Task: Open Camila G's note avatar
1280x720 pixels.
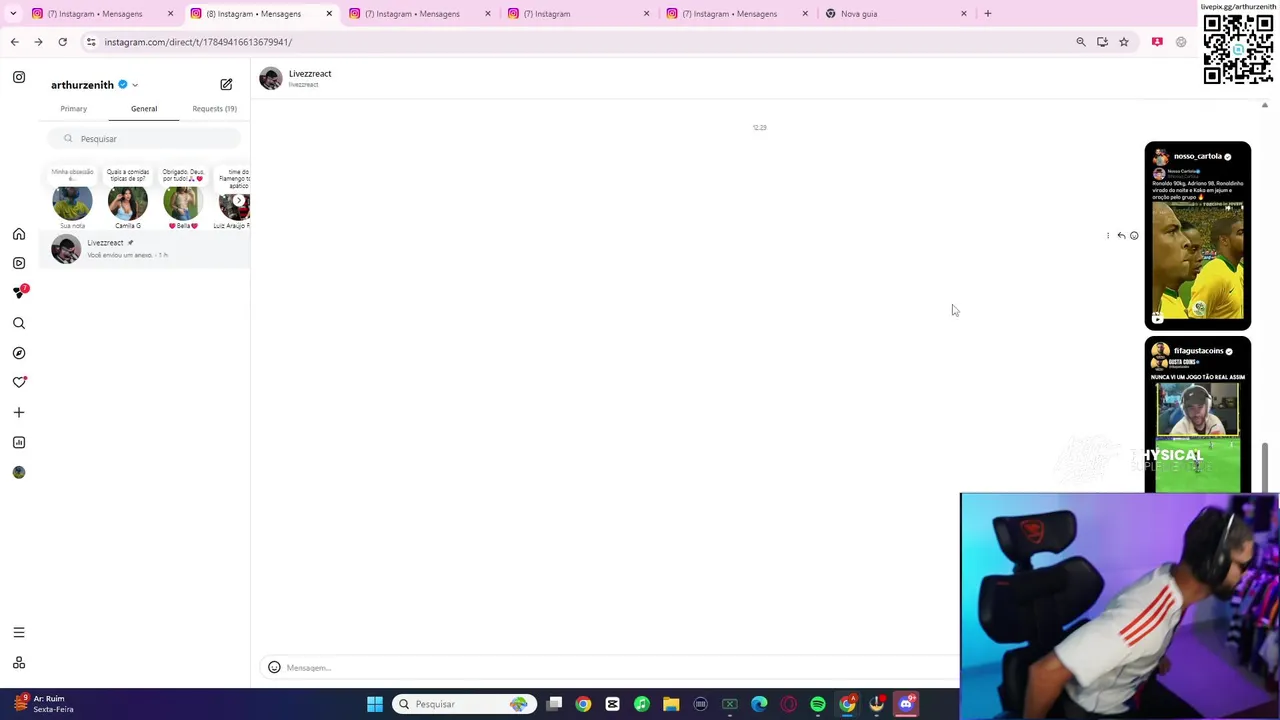Action: click(127, 202)
